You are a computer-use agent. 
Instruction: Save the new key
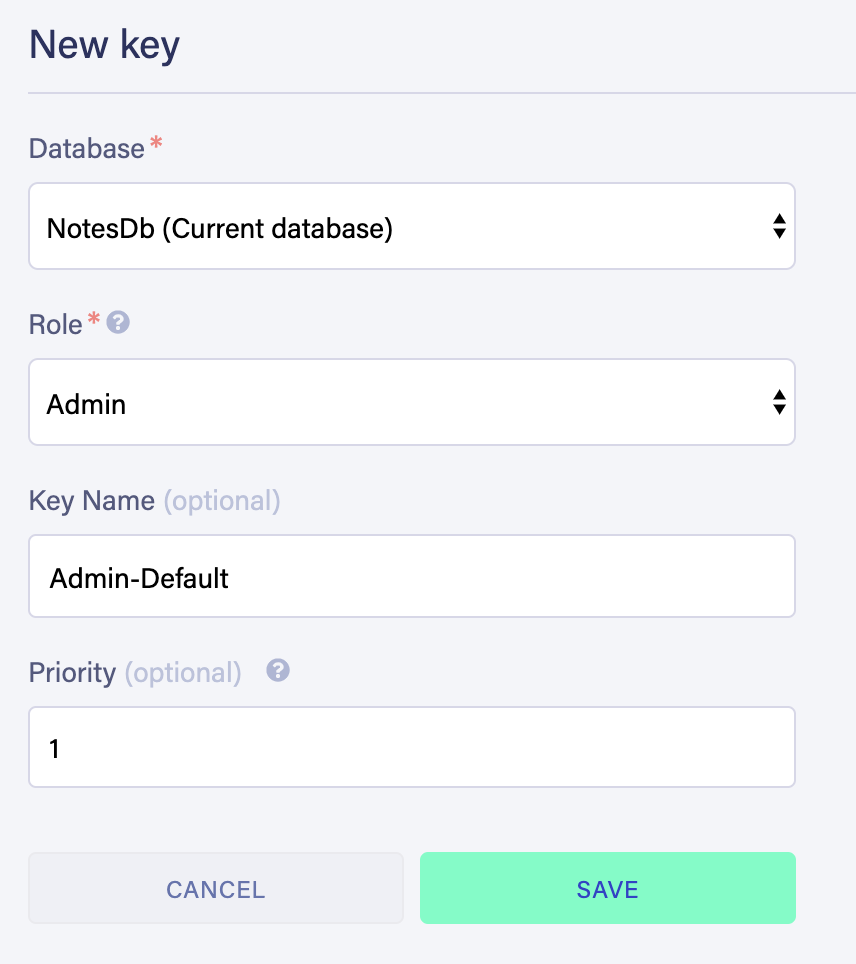(x=607, y=888)
